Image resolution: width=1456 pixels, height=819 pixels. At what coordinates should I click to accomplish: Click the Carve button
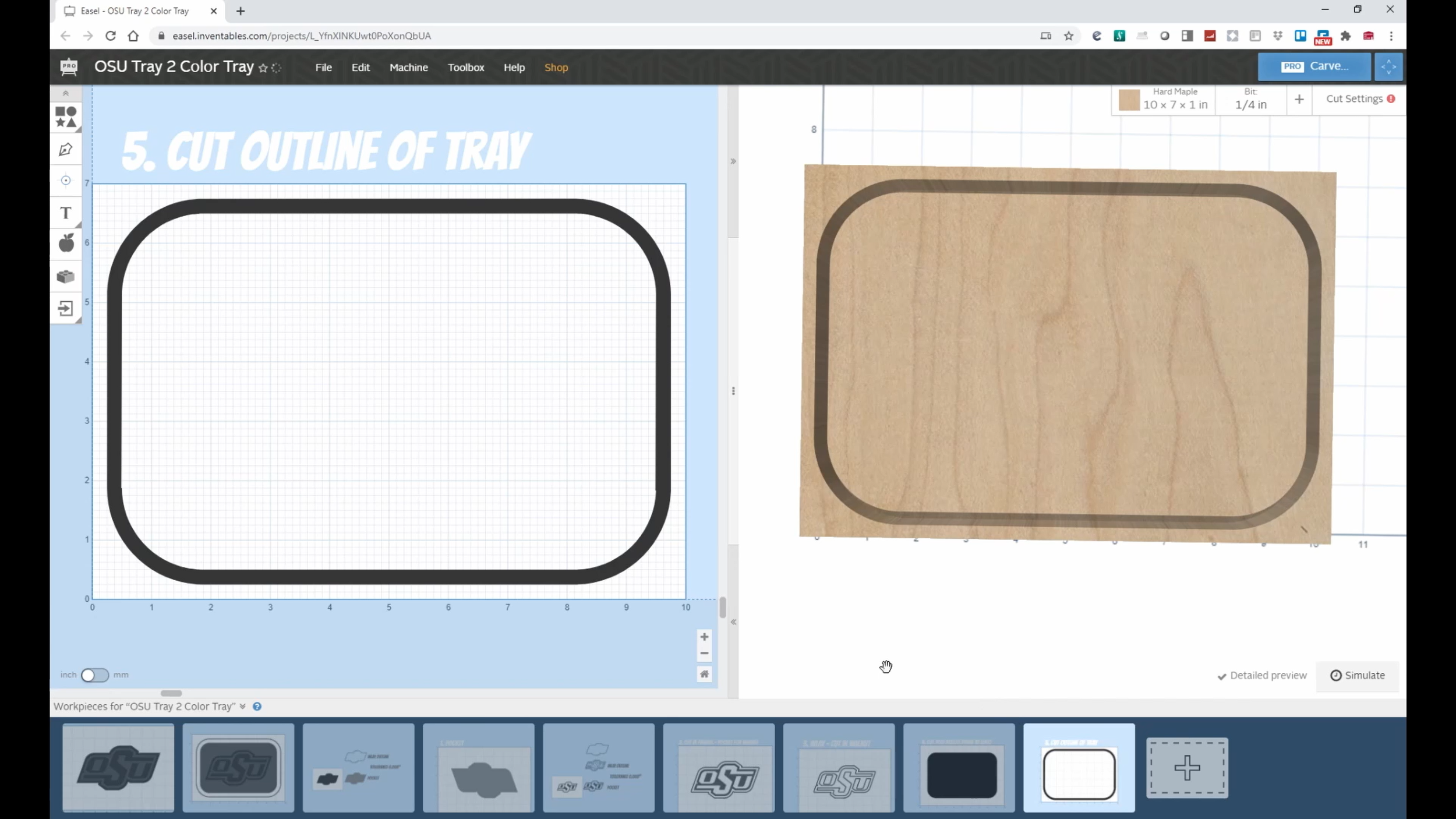click(x=1314, y=66)
